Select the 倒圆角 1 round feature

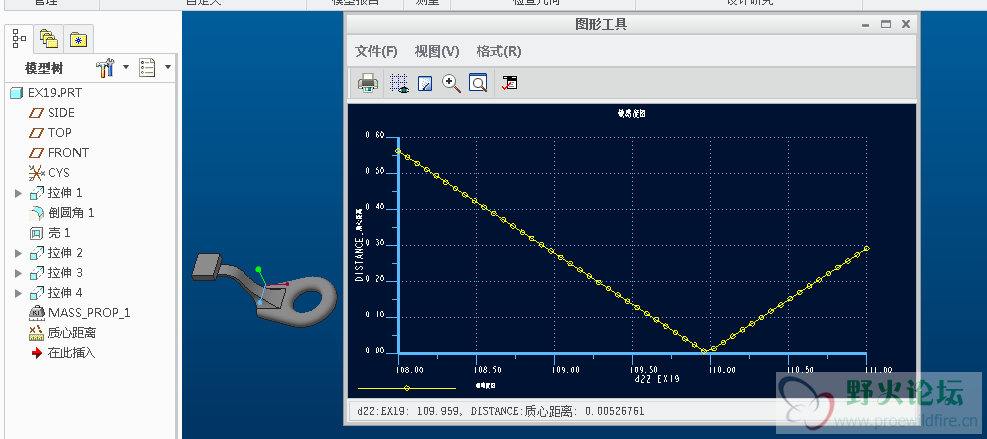[71, 213]
